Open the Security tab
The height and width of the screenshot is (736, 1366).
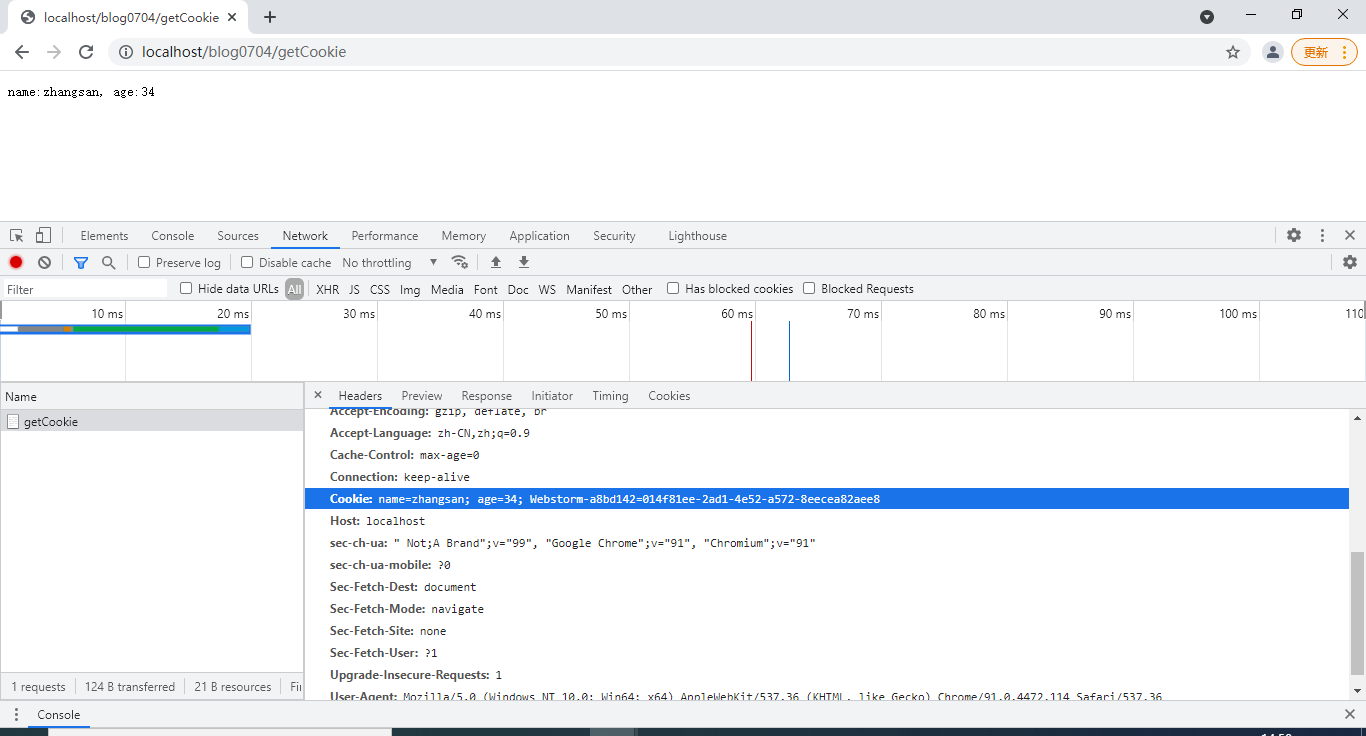pyautogui.click(x=614, y=236)
